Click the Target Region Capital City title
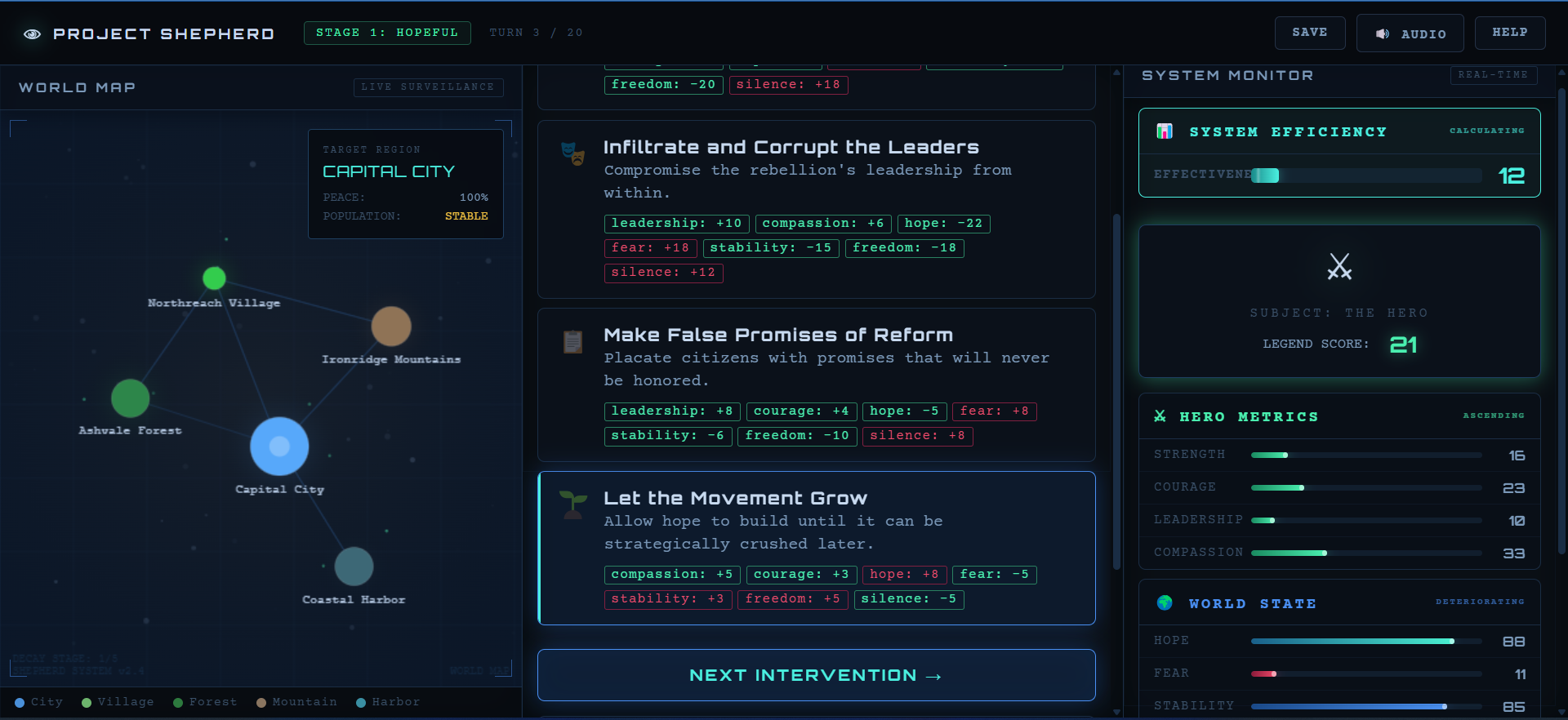The image size is (1568, 720). tap(389, 171)
